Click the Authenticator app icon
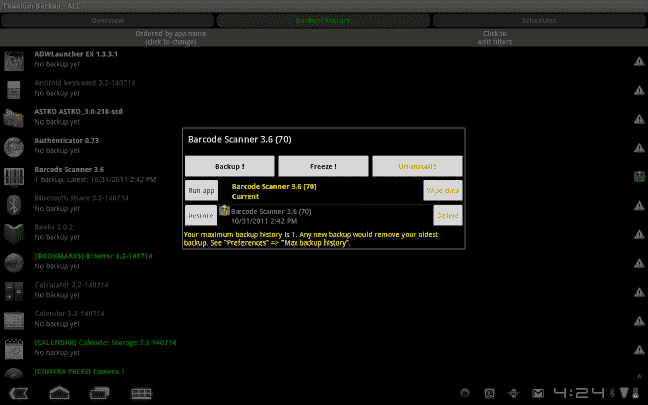The width and height of the screenshot is (648, 405). [x=14, y=147]
